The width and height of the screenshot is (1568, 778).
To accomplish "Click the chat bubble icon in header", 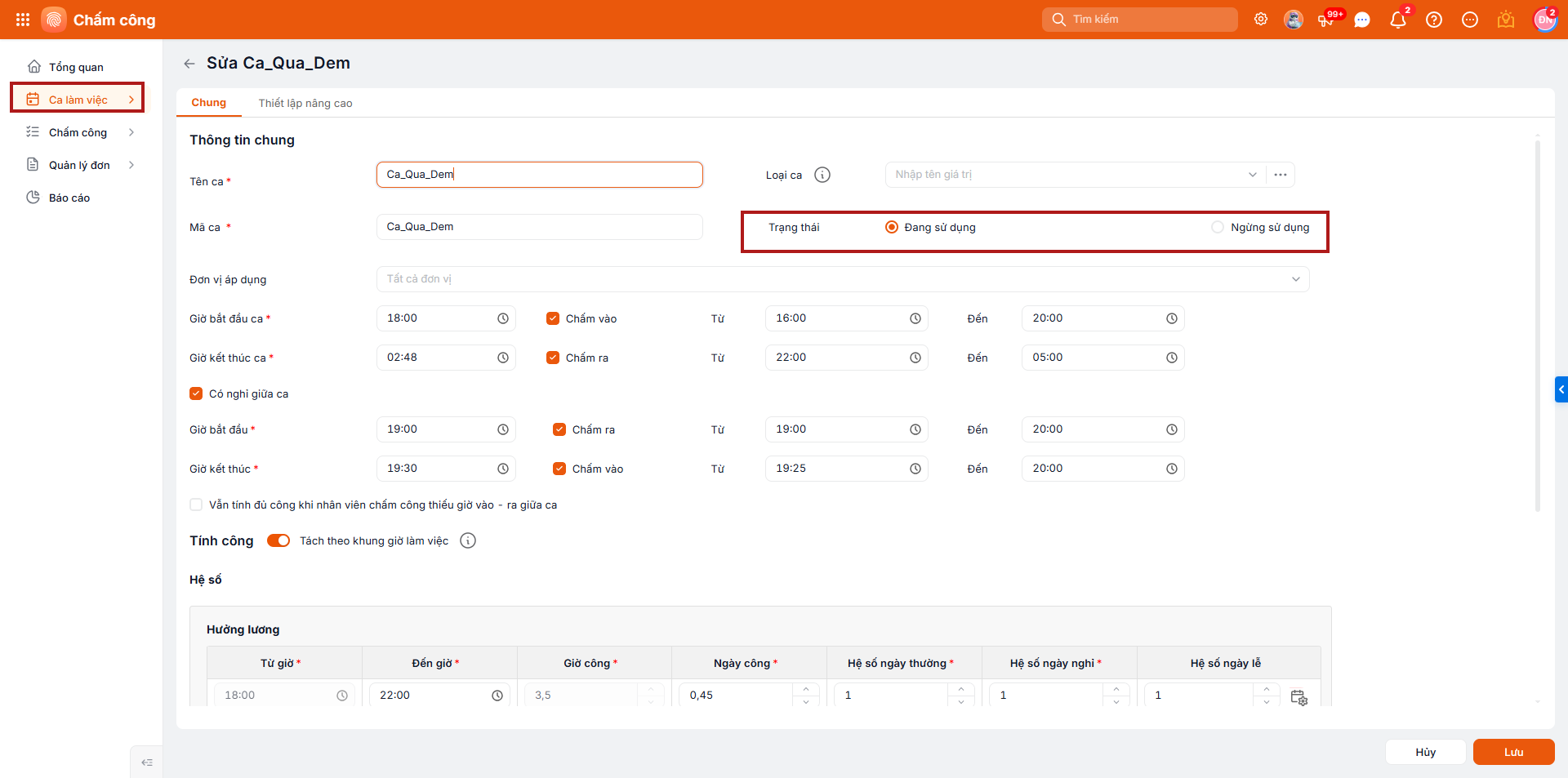I will coord(1362,20).
